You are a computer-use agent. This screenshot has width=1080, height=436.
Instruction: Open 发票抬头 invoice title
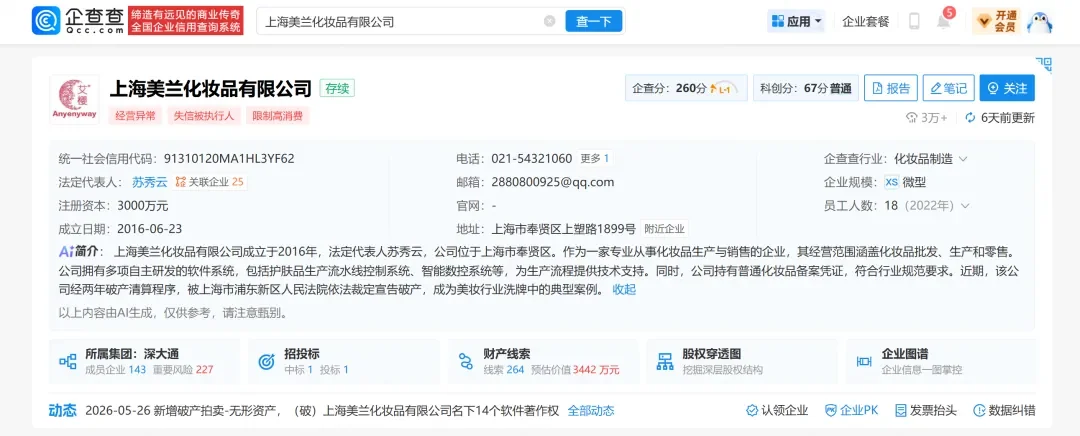(x=926, y=411)
